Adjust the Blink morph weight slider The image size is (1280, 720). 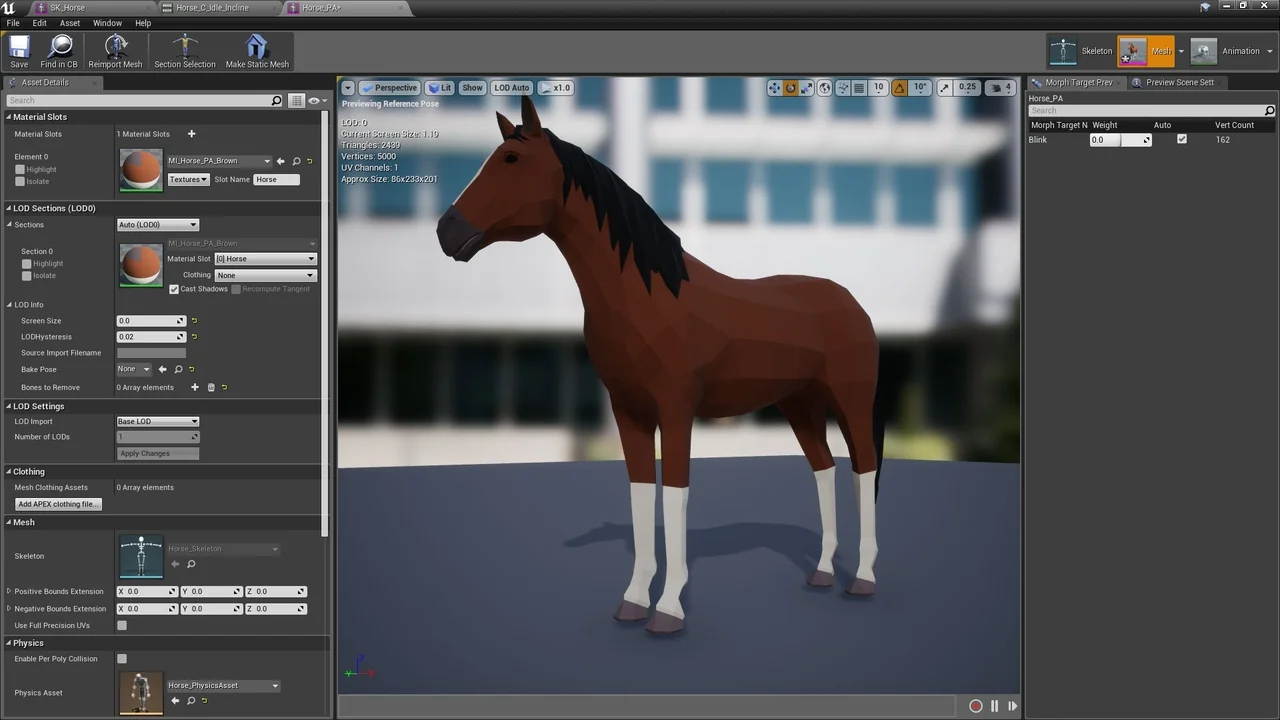tap(1119, 140)
